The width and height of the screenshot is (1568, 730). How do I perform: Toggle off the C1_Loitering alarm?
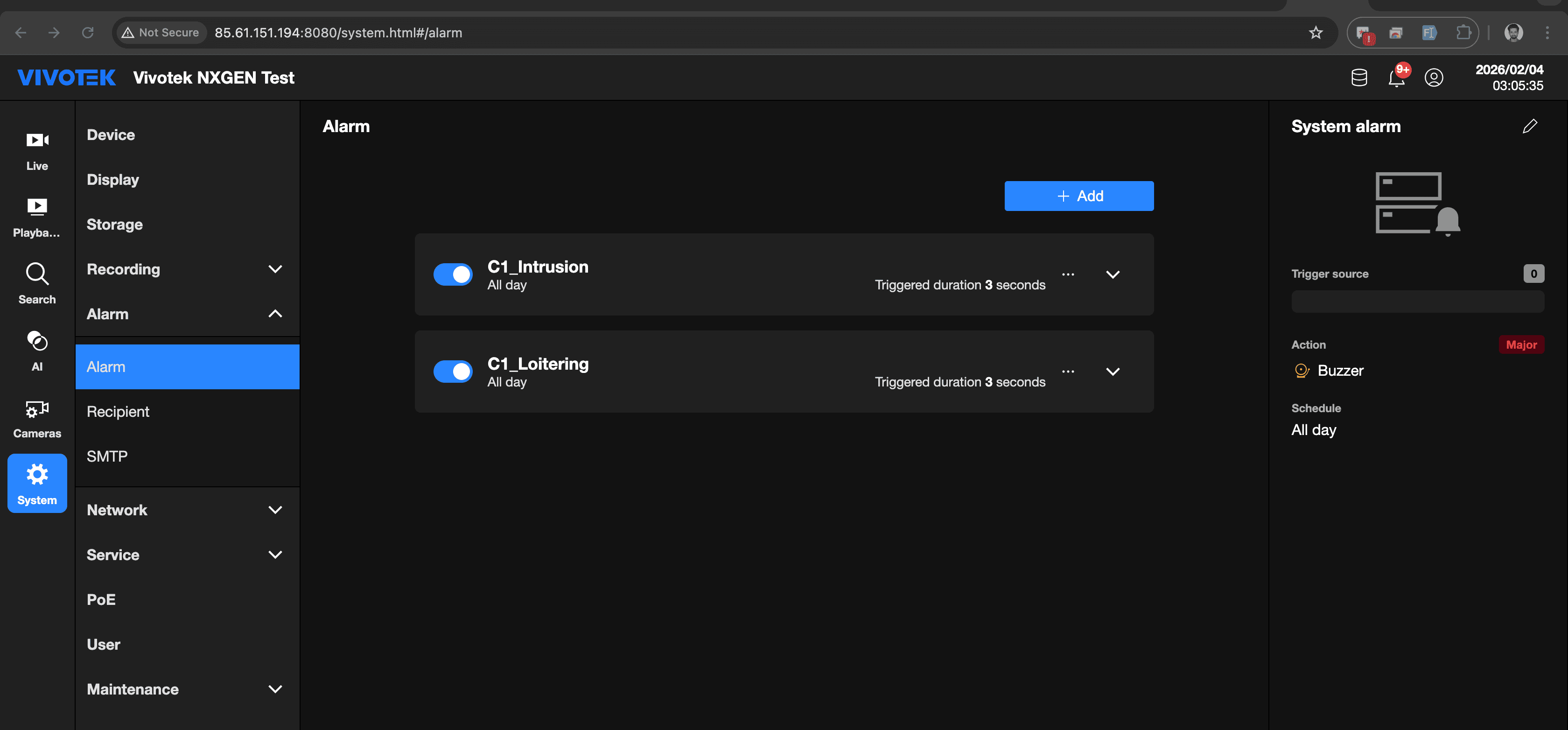[453, 372]
